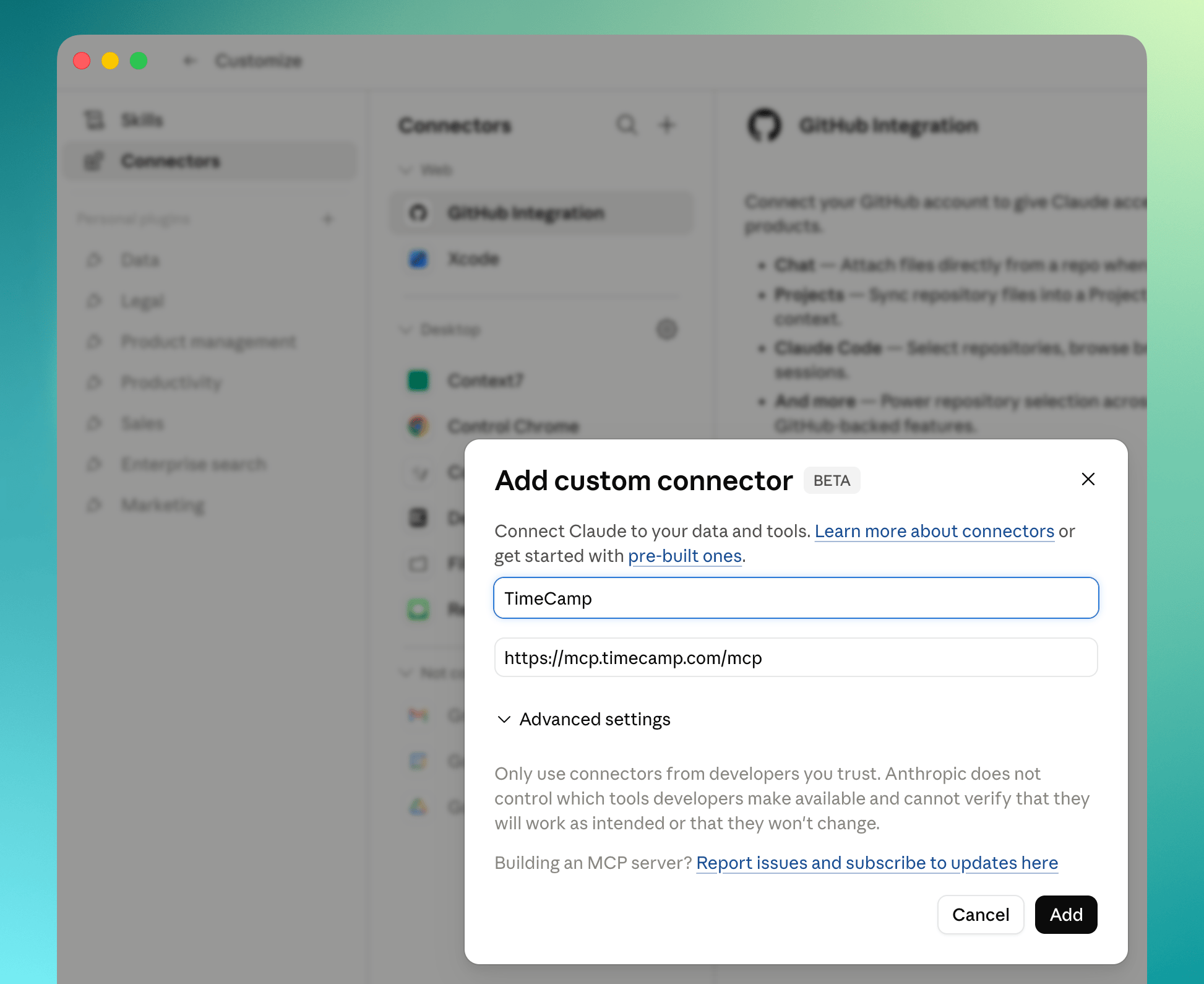1204x984 pixels.
Task: Focus the connector name field containing TimeCamp
Action: click(796, 598)
